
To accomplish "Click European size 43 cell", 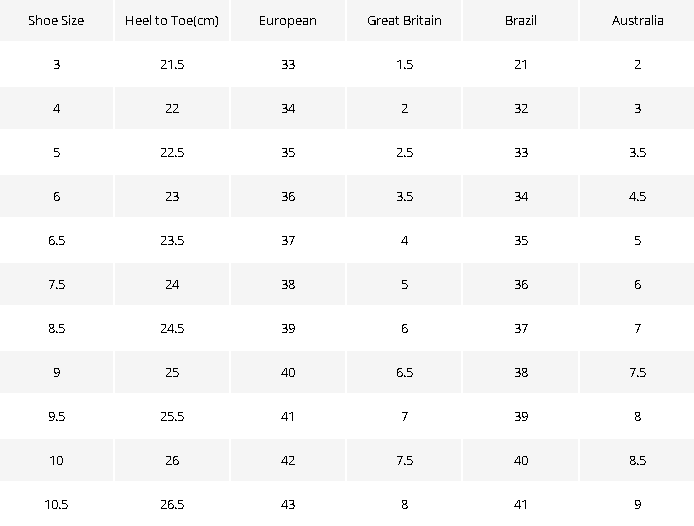I will 288,504.
